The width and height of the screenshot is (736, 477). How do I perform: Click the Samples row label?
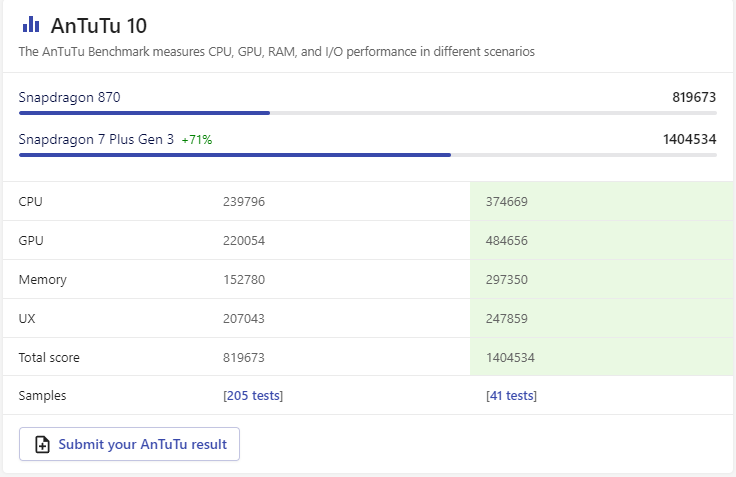pos(42,396)
